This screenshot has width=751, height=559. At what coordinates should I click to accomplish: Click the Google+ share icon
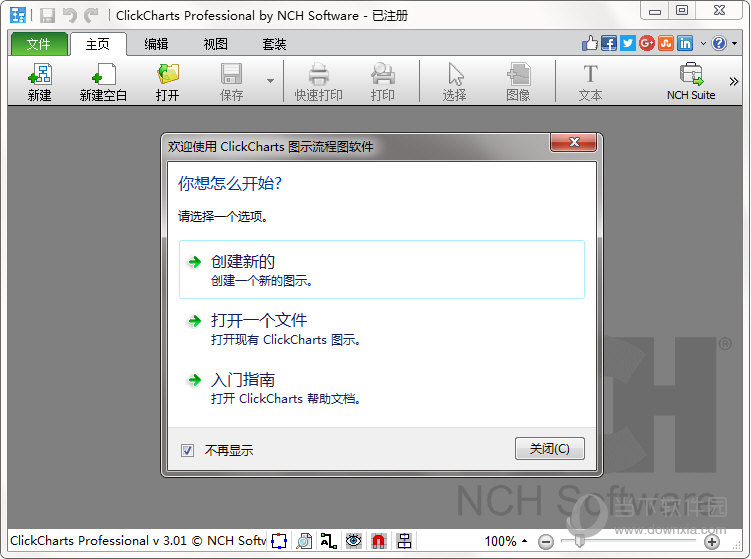tap(647, 43)
